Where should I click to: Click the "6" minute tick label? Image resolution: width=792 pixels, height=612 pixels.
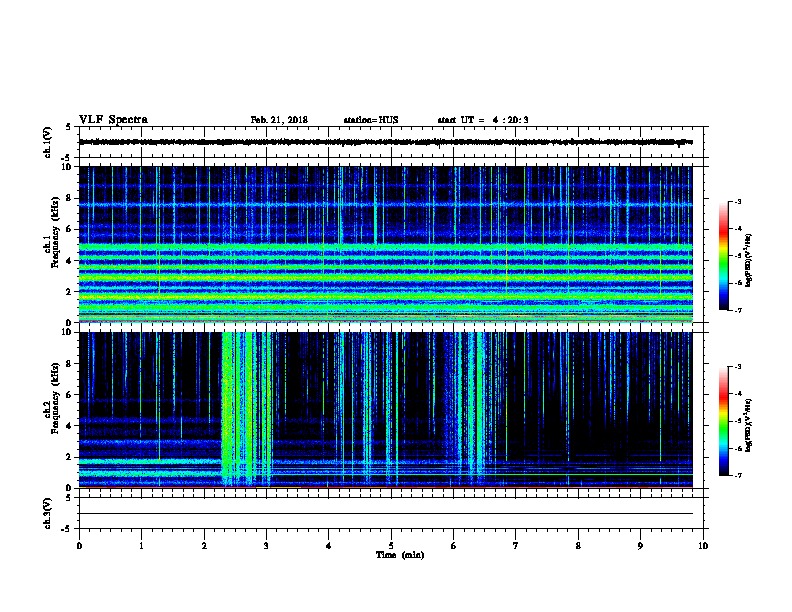tap(453, 546)
